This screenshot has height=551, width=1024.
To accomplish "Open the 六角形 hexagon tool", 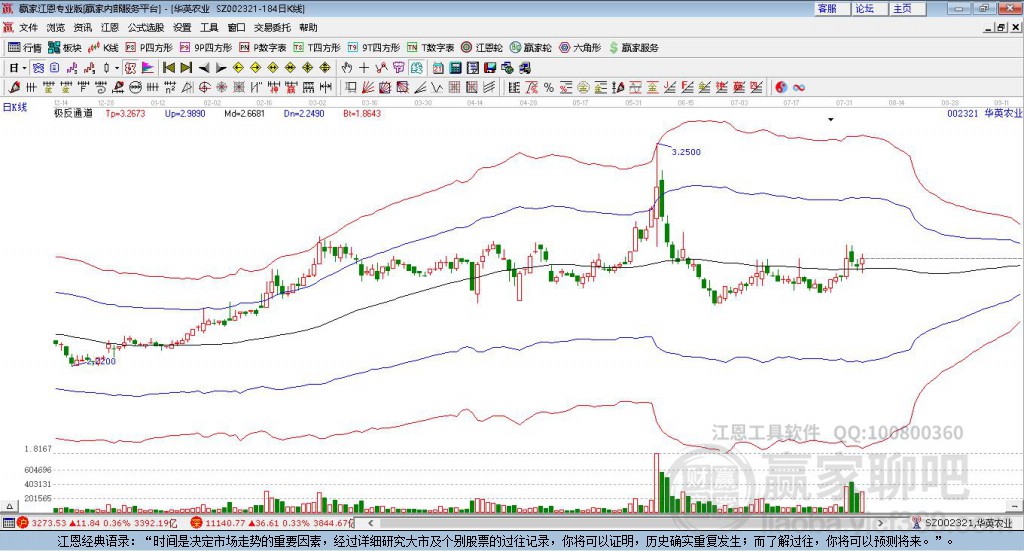I will pyautogui.click(x=580, y=48).
